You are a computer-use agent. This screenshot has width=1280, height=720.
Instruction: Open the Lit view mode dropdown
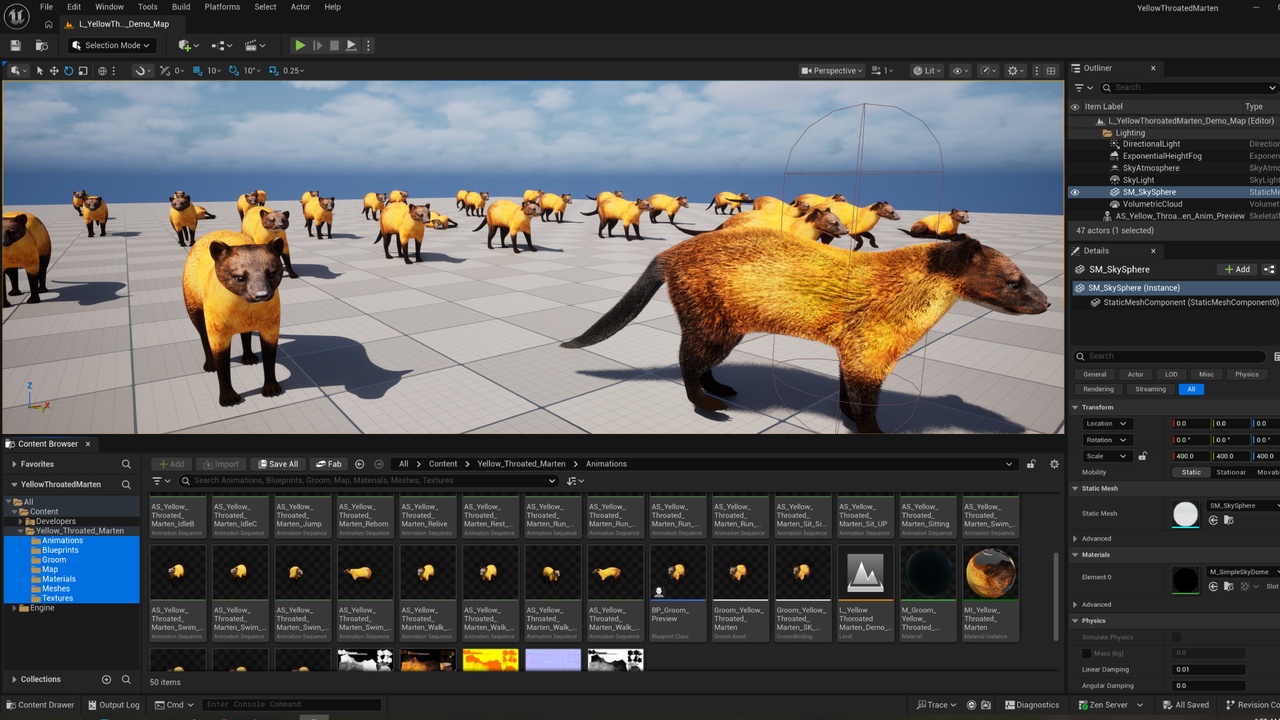tap(927, 71)
